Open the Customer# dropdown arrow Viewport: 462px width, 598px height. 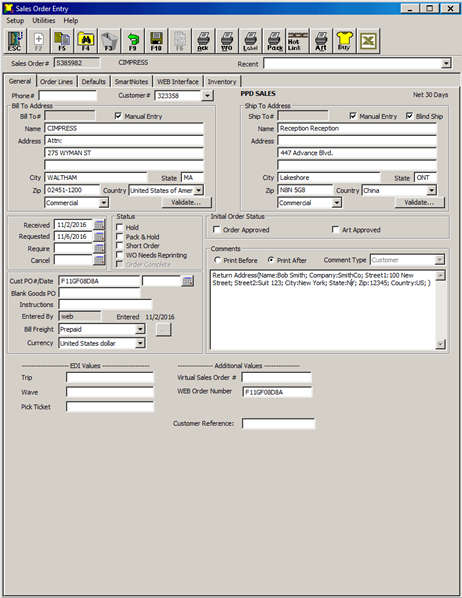(207, 95)
